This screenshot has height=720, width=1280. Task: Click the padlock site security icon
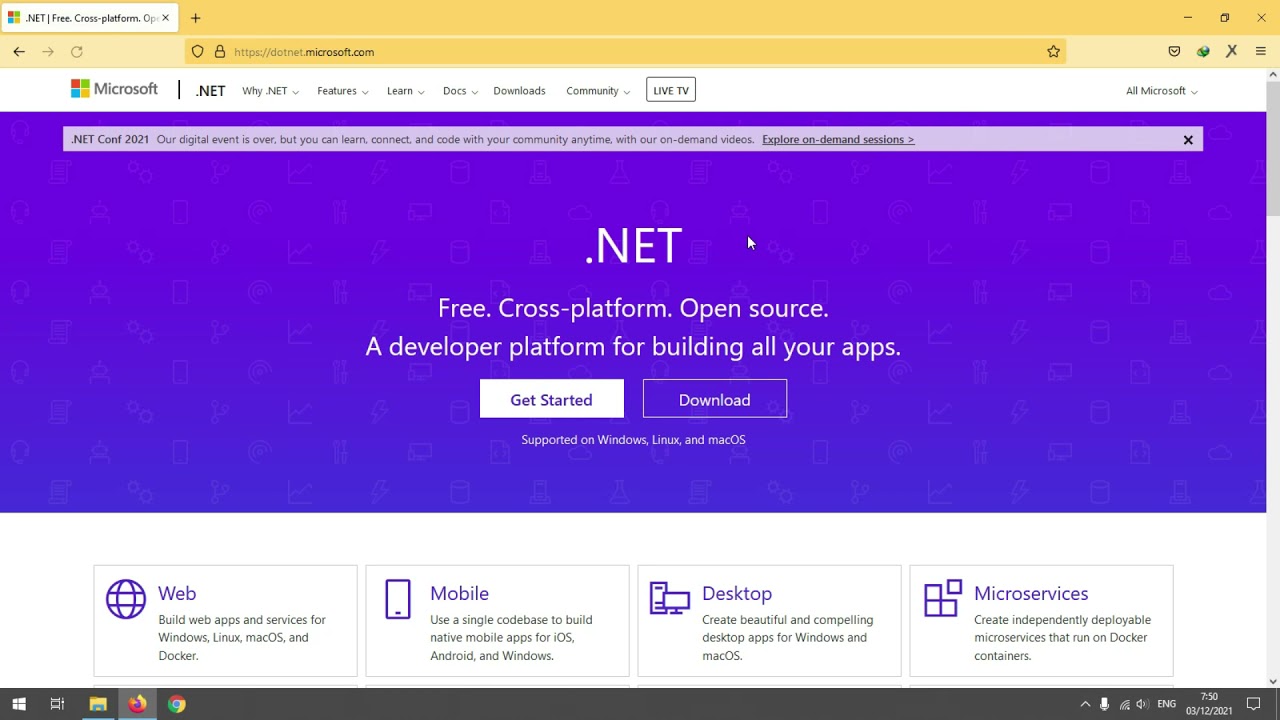[220, 52]
